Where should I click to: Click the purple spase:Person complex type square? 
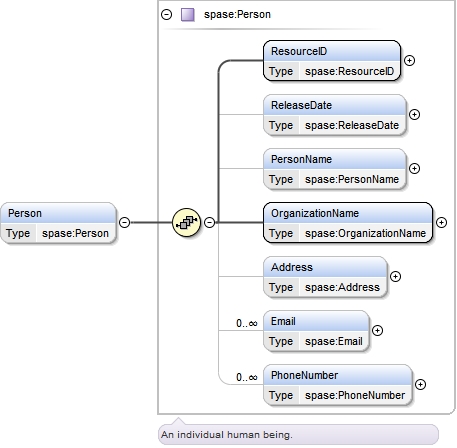pyautogui.click(x=188, y=15)
